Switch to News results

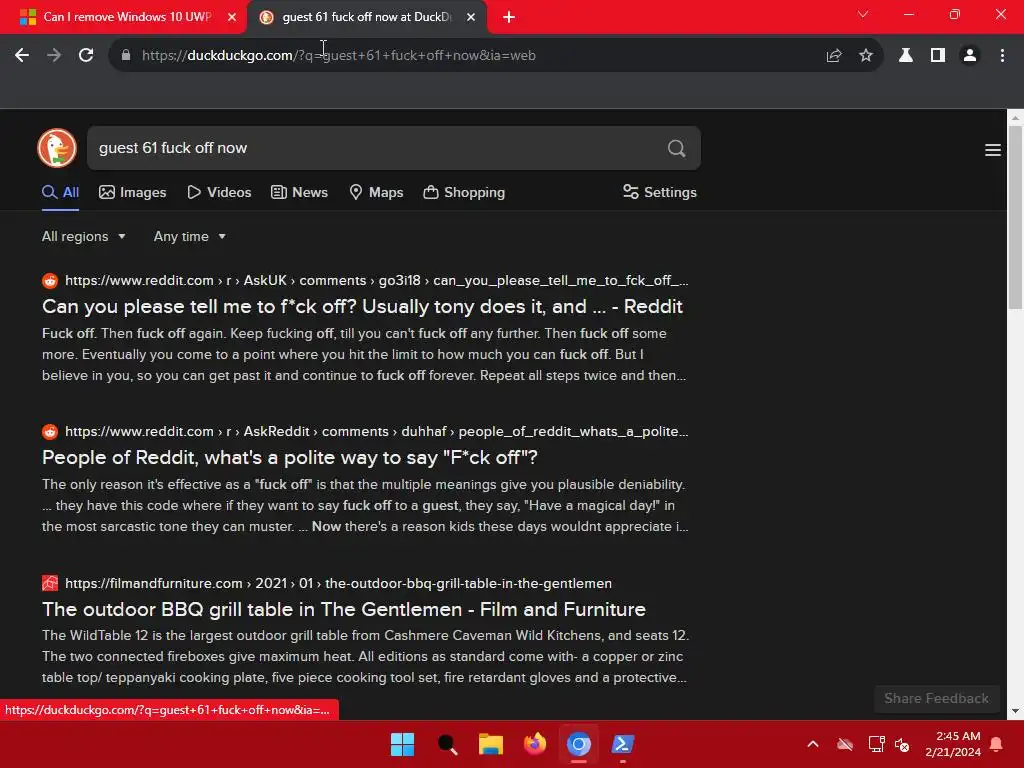click(x=299, y=193)
